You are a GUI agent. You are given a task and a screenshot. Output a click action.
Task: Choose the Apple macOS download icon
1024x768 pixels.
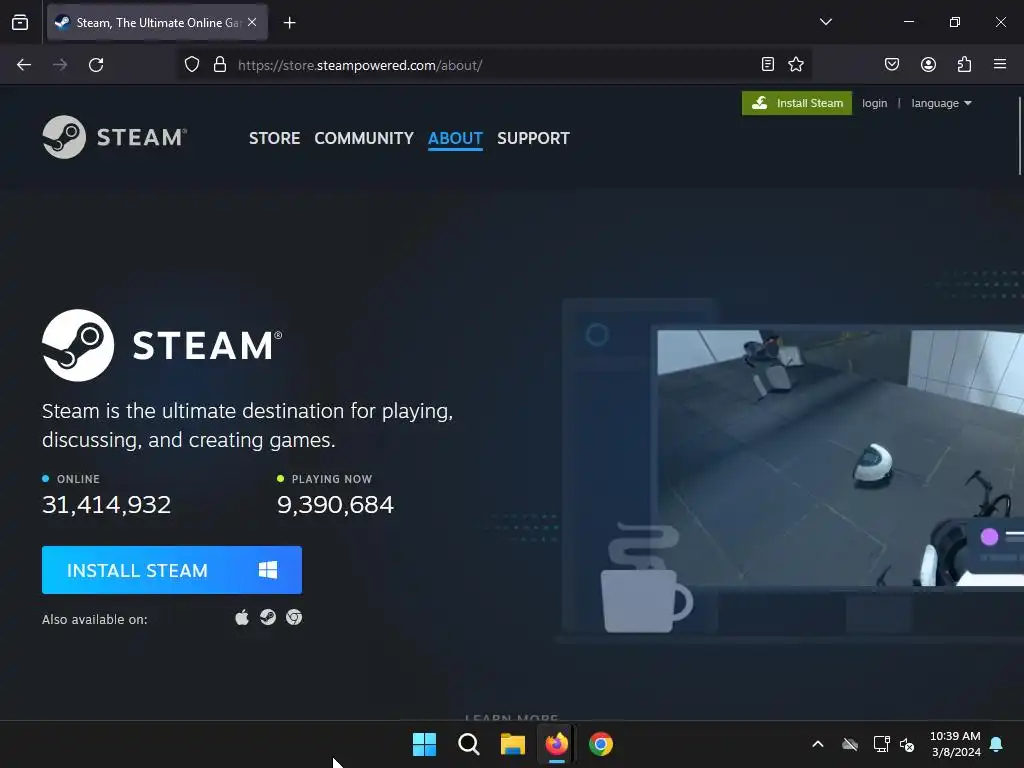(x=242, y=617)
